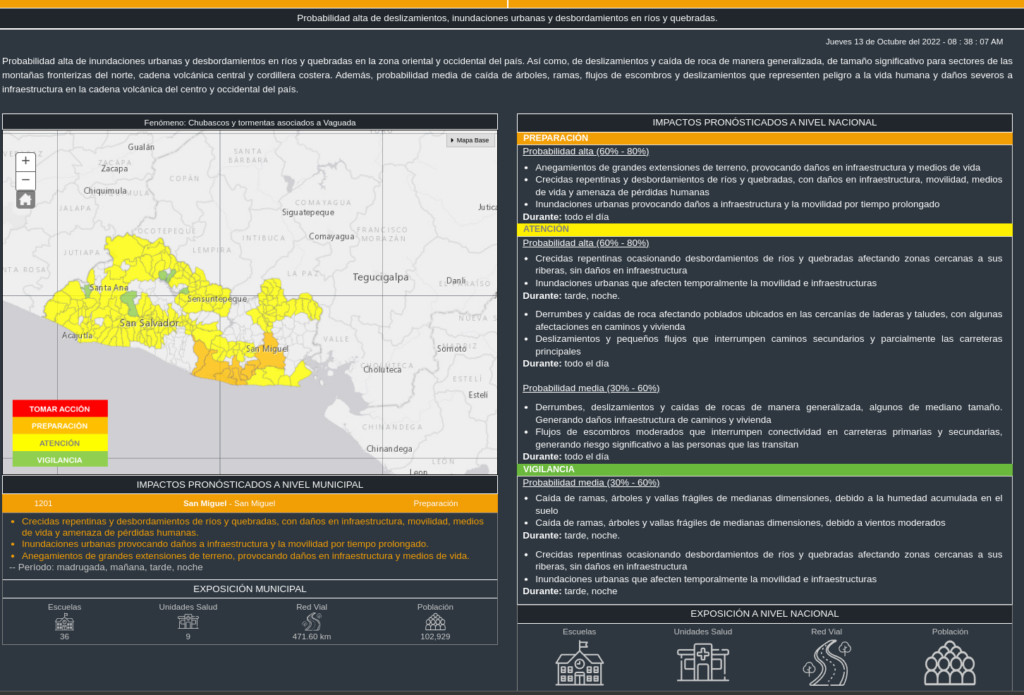Expand the Mapa Base selector

[470, 140]
